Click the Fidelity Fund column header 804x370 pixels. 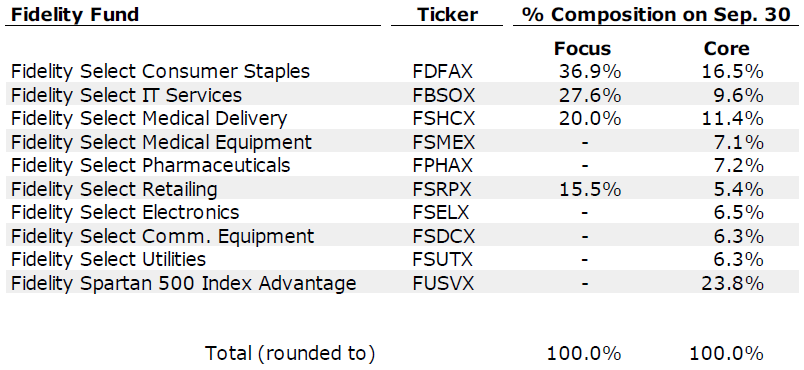[75, 14]
